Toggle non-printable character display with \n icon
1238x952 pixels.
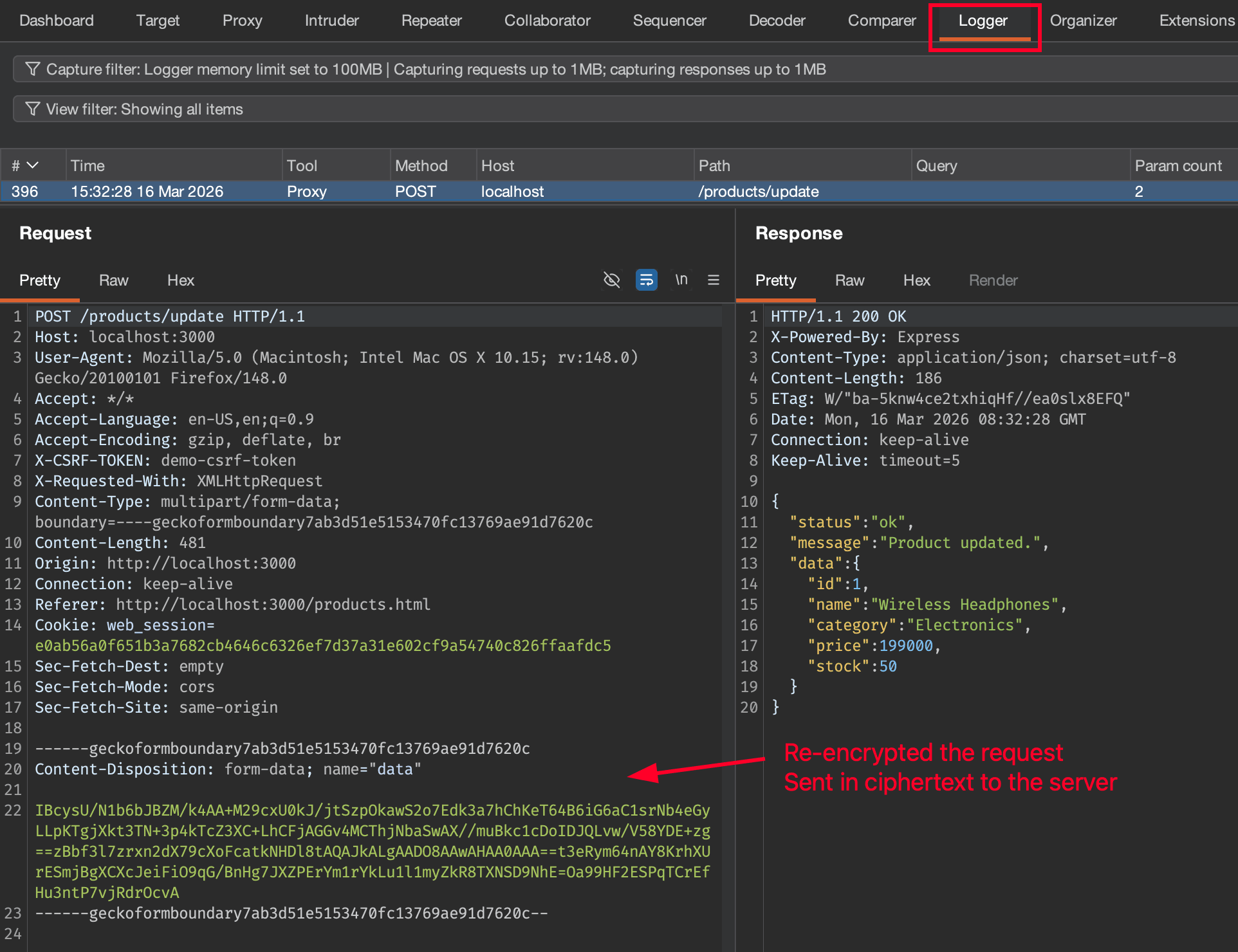pyautogui.click(x=681, y=280)
